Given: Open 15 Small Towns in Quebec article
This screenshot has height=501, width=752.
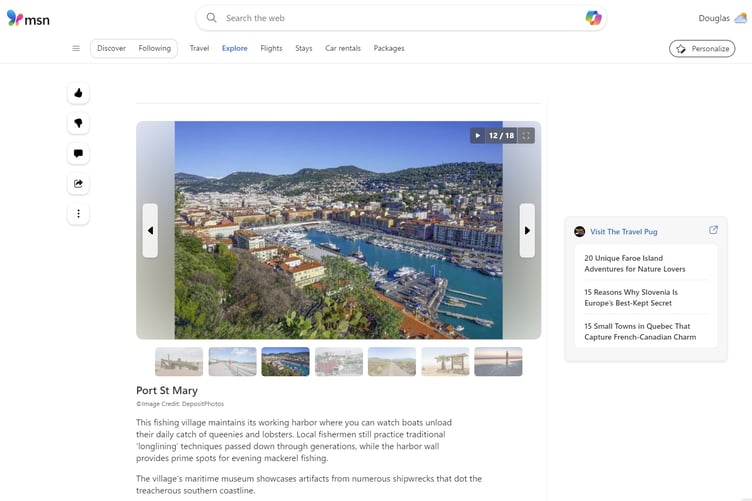Looking at the screenshot, I should [640, 332].
